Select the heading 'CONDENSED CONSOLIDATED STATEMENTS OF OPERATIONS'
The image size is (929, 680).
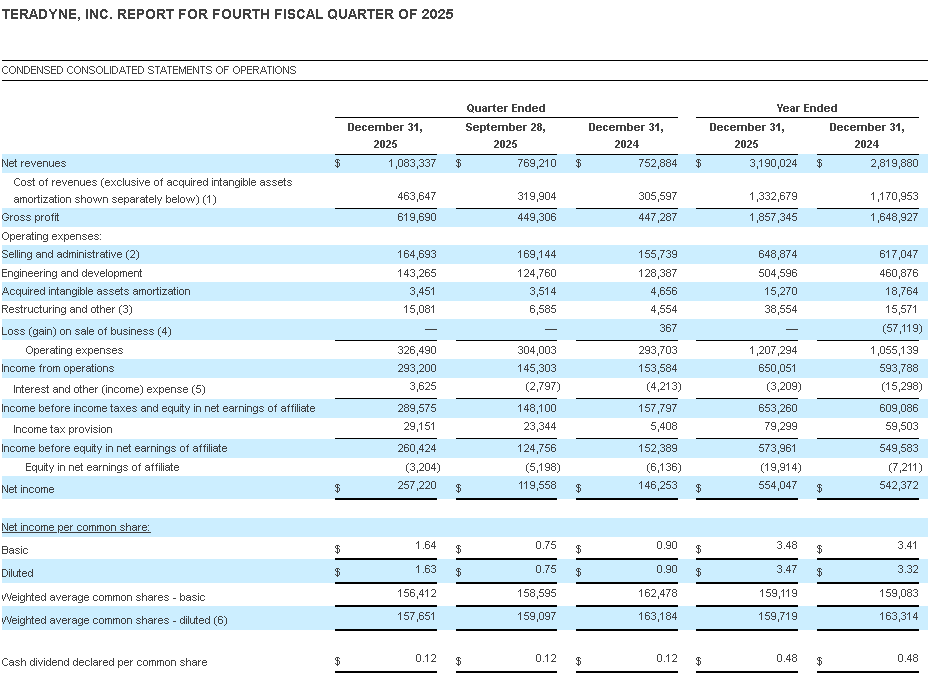149,70
